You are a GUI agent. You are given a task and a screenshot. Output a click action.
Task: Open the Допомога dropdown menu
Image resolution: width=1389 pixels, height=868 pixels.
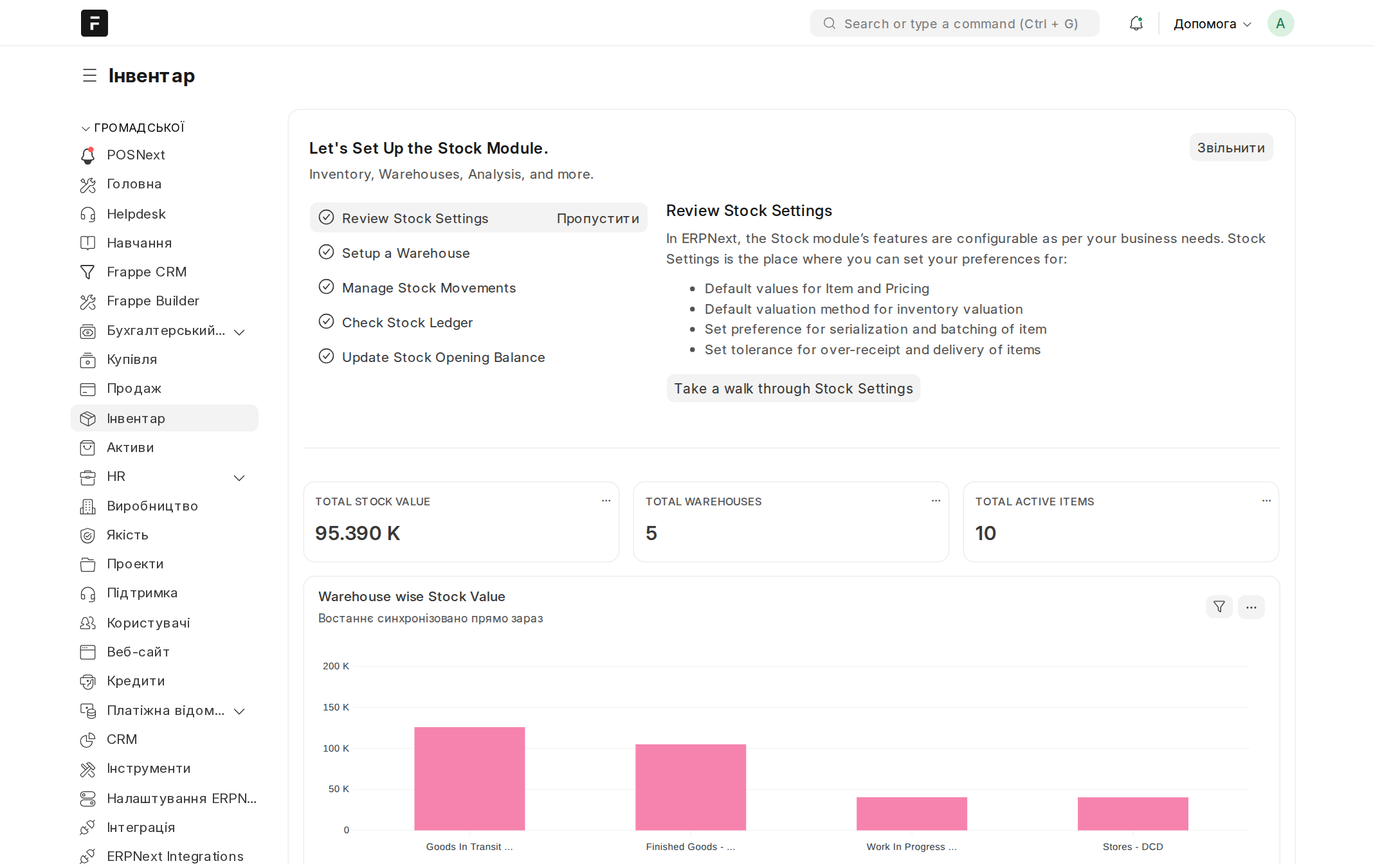pos(1212,24)
